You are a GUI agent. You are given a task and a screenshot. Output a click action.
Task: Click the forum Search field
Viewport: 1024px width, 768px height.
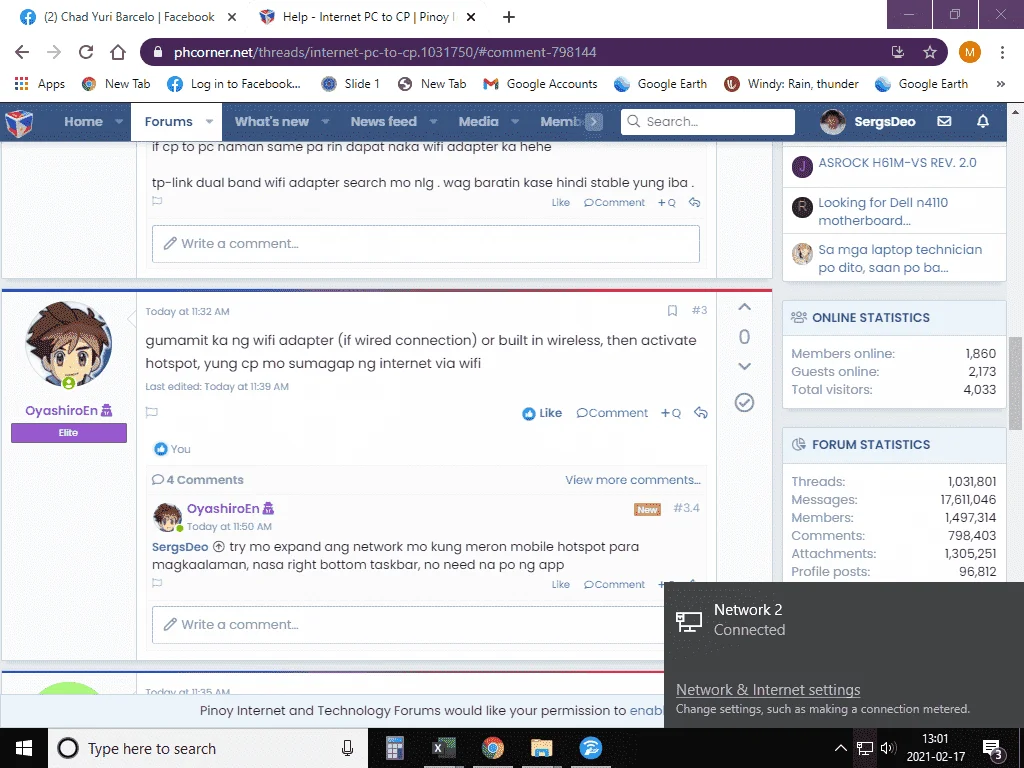(x=708, y=121)
